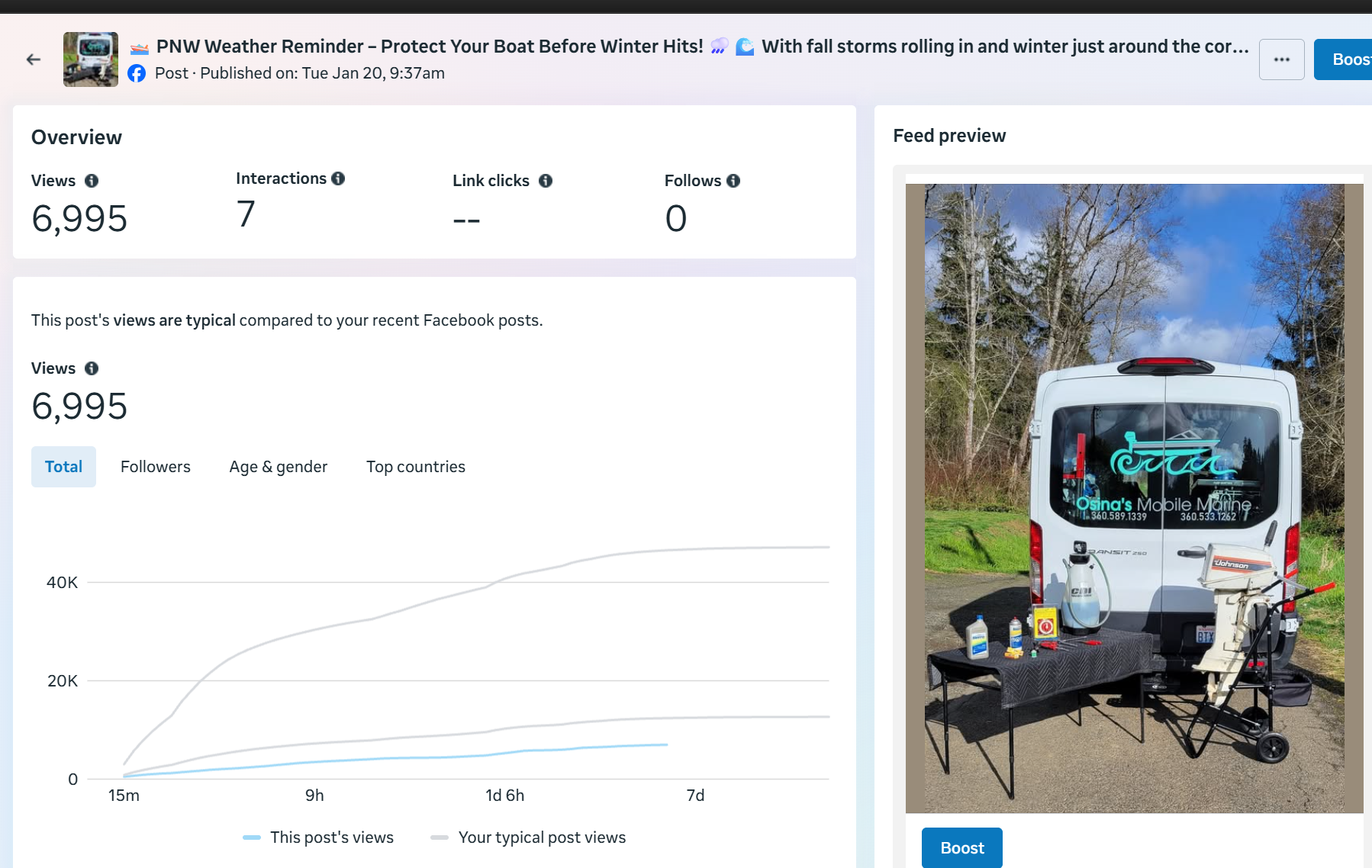Open the feed preview van image
1372x868 pixels.
1134,498
